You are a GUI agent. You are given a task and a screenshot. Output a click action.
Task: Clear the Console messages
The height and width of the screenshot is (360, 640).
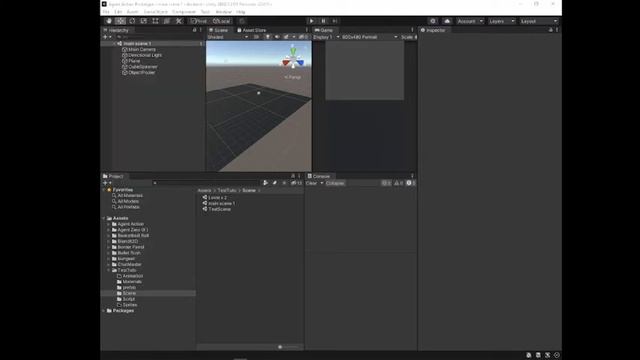click(312, 183)
